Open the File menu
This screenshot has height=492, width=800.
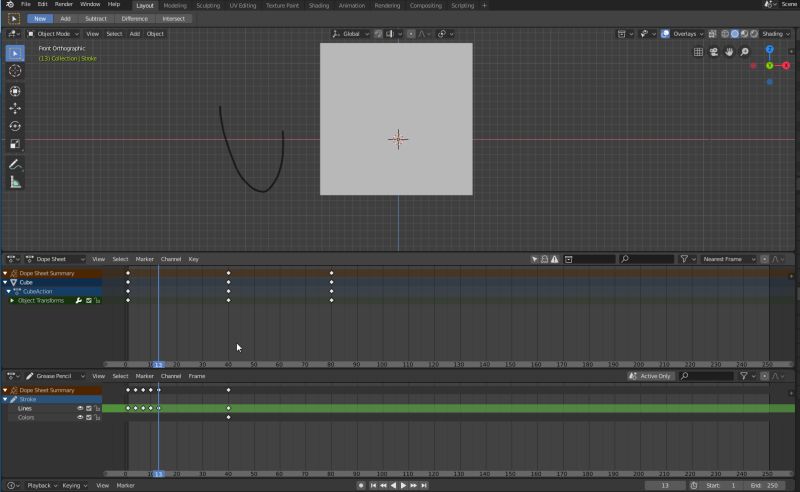point(26,4)
